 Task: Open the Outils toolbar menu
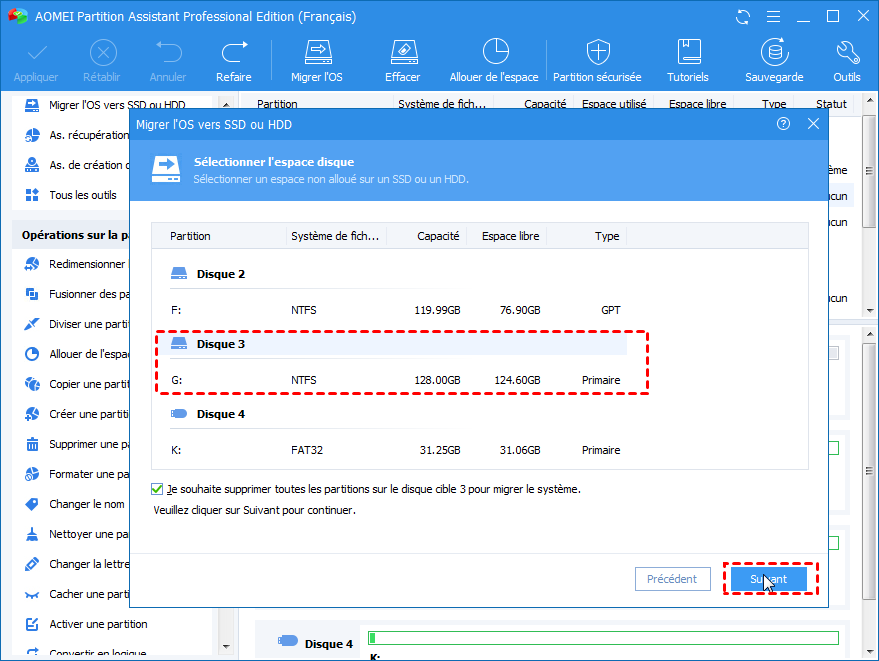point(846,61)
